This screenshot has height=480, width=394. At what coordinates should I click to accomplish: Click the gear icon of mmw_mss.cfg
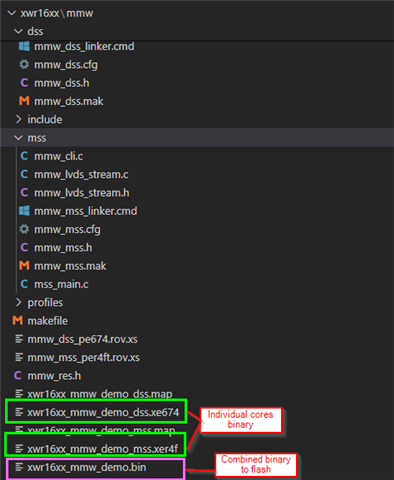24,229
